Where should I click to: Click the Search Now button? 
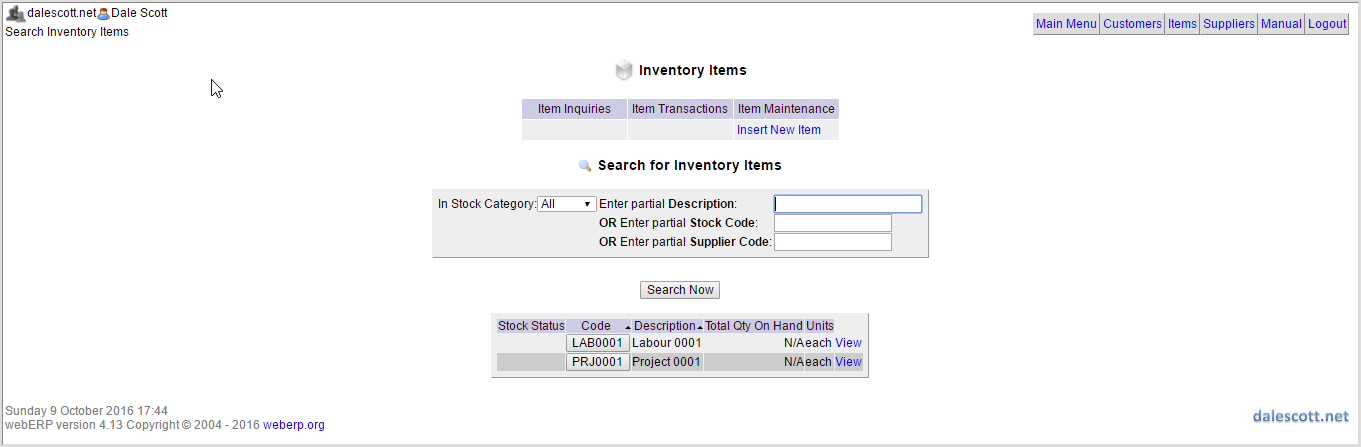pos(680,290)
